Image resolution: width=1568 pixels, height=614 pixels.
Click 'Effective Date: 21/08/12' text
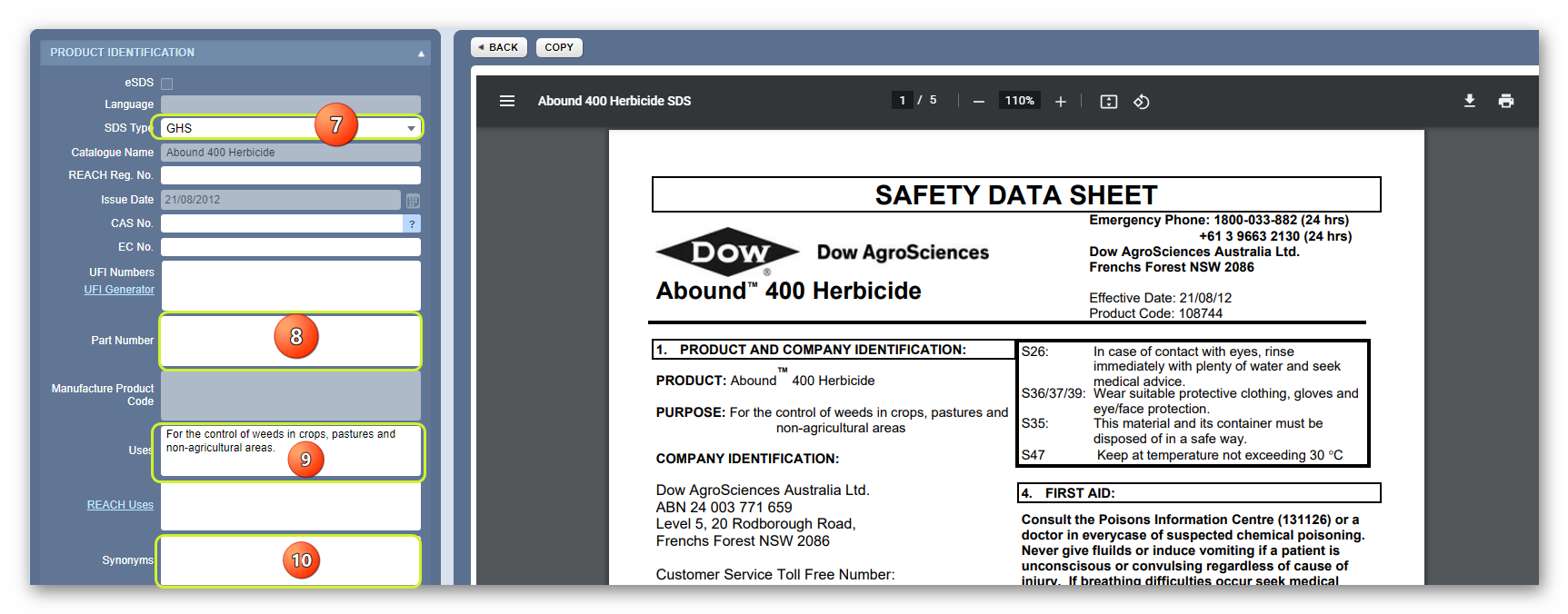[1161, 298]
